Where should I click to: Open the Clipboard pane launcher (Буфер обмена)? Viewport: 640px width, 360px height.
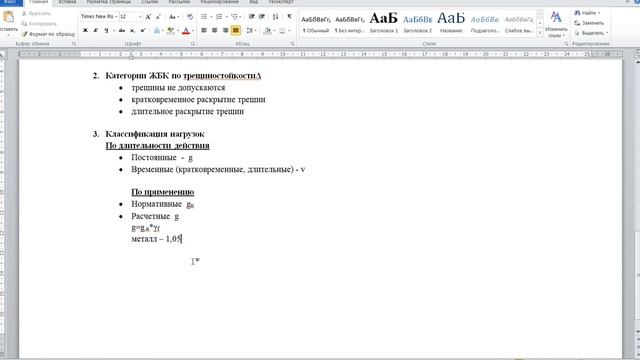tap(74, 44)
